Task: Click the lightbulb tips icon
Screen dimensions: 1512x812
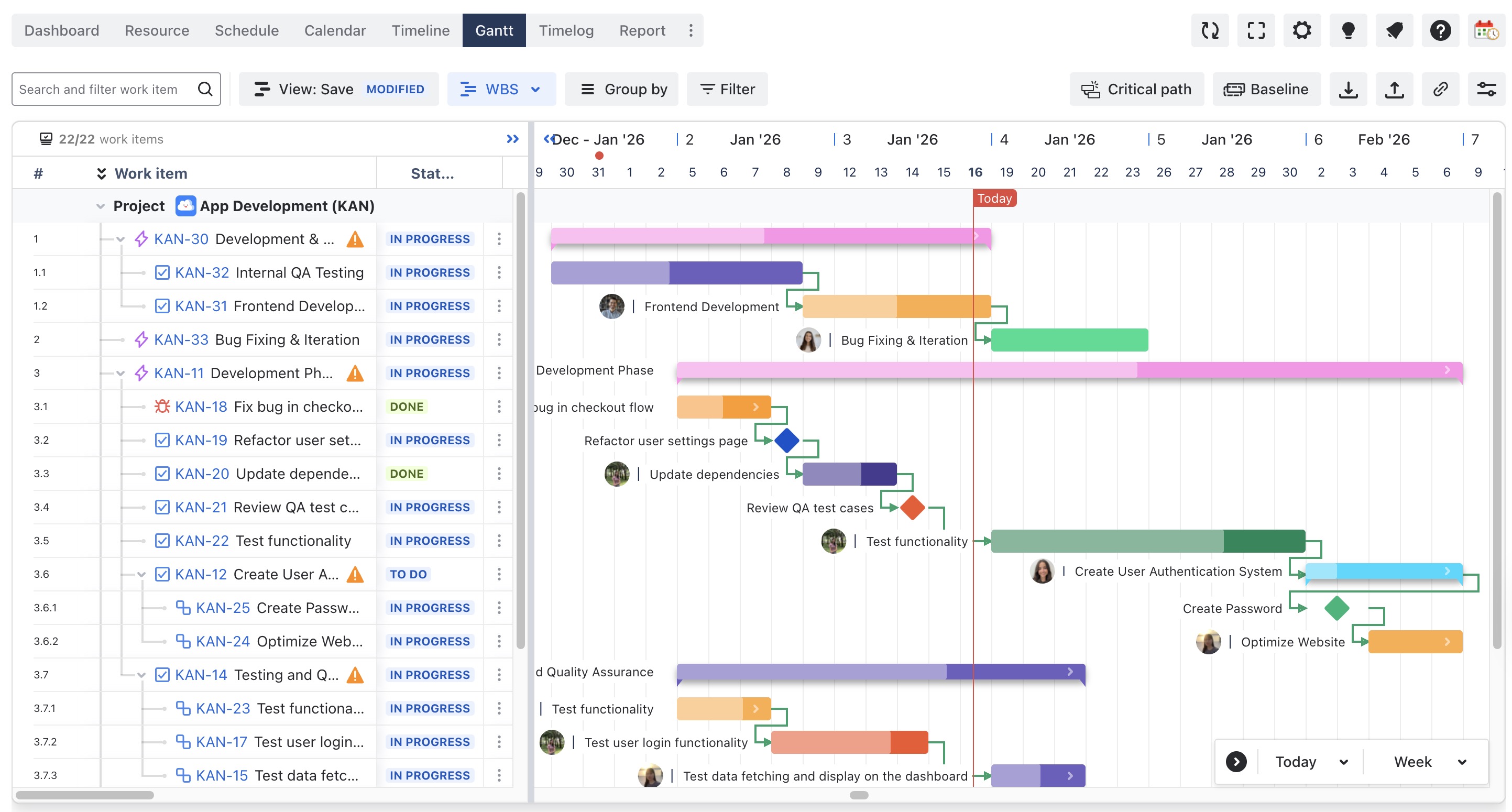Action: [1348, 30]
